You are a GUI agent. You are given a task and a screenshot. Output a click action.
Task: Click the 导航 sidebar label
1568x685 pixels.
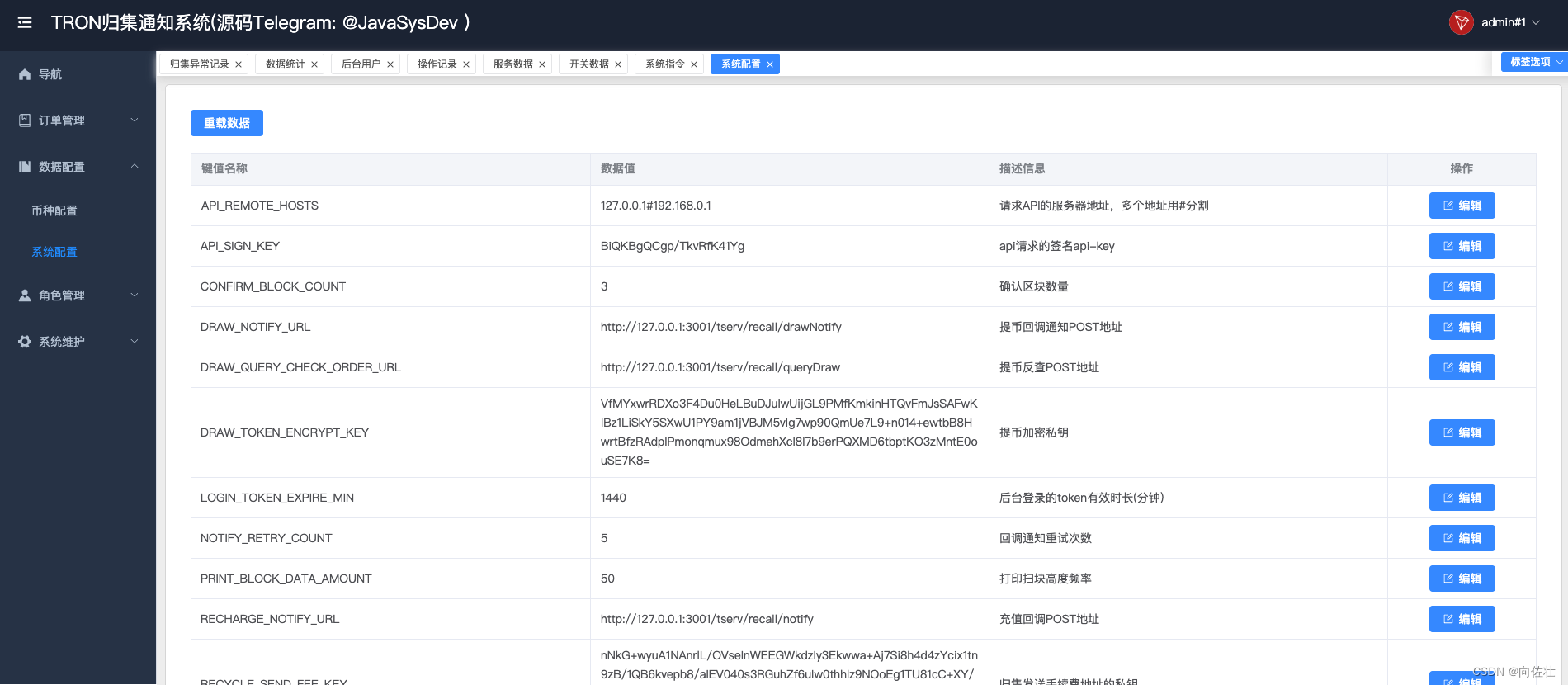coord(50,74)
